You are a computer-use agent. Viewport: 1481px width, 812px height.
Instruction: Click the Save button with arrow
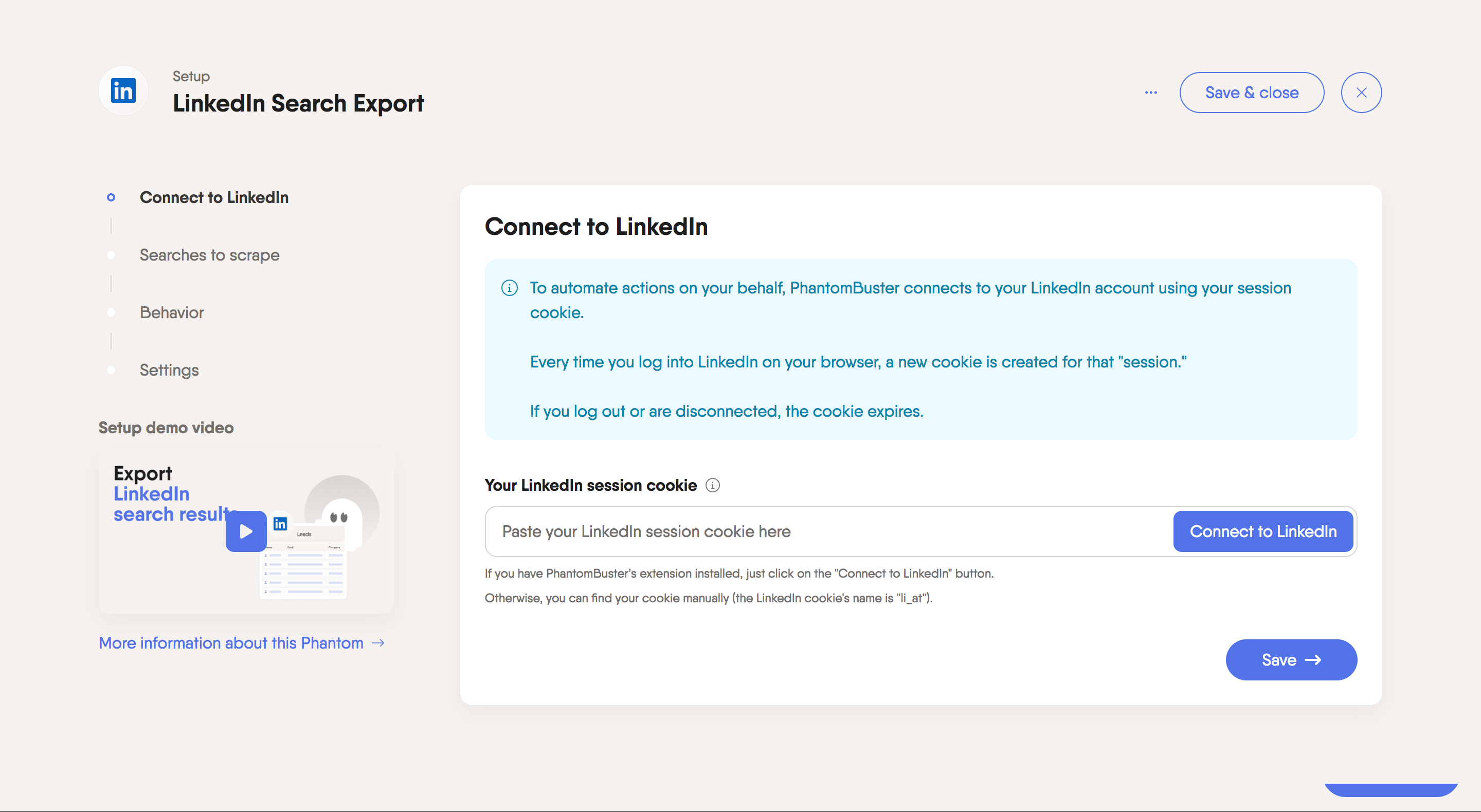pyautogui.click(x=1291, y=660)
